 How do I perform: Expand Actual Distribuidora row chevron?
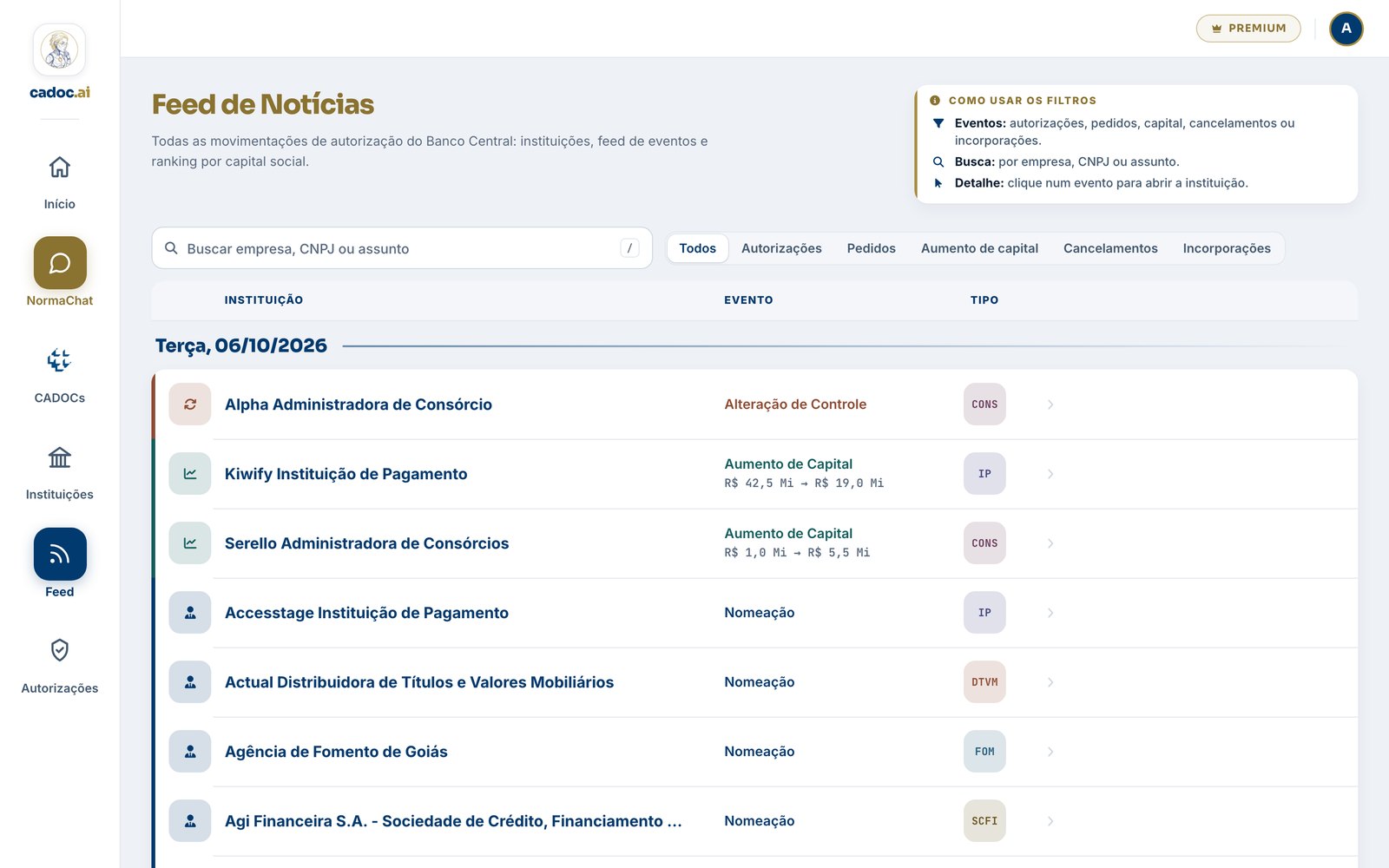(1050, 682)
